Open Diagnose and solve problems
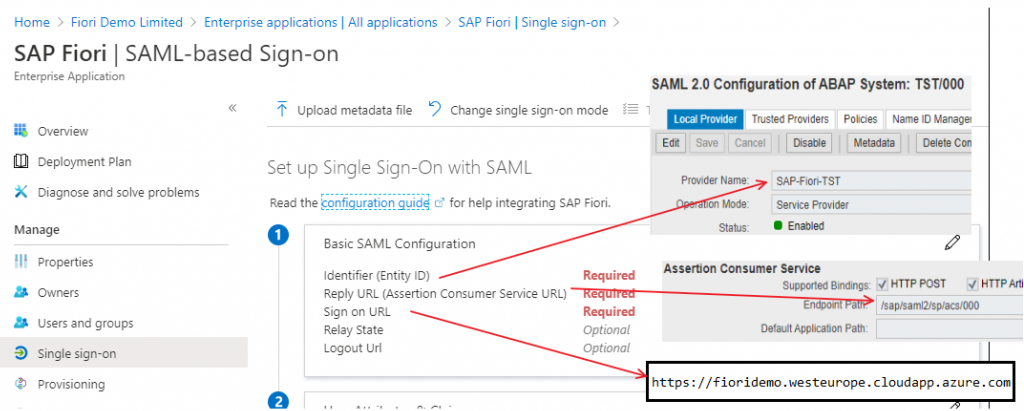Image resolution: width=1024 pixels, height=411 pixels. (x=118, y=193)
